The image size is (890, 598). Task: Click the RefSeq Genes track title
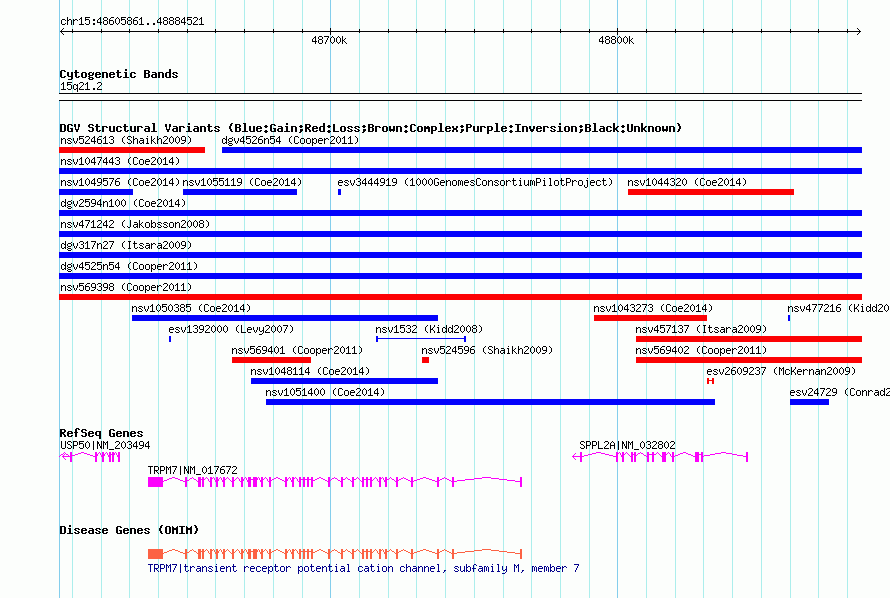pyautogui.click(x=101, y=433)
